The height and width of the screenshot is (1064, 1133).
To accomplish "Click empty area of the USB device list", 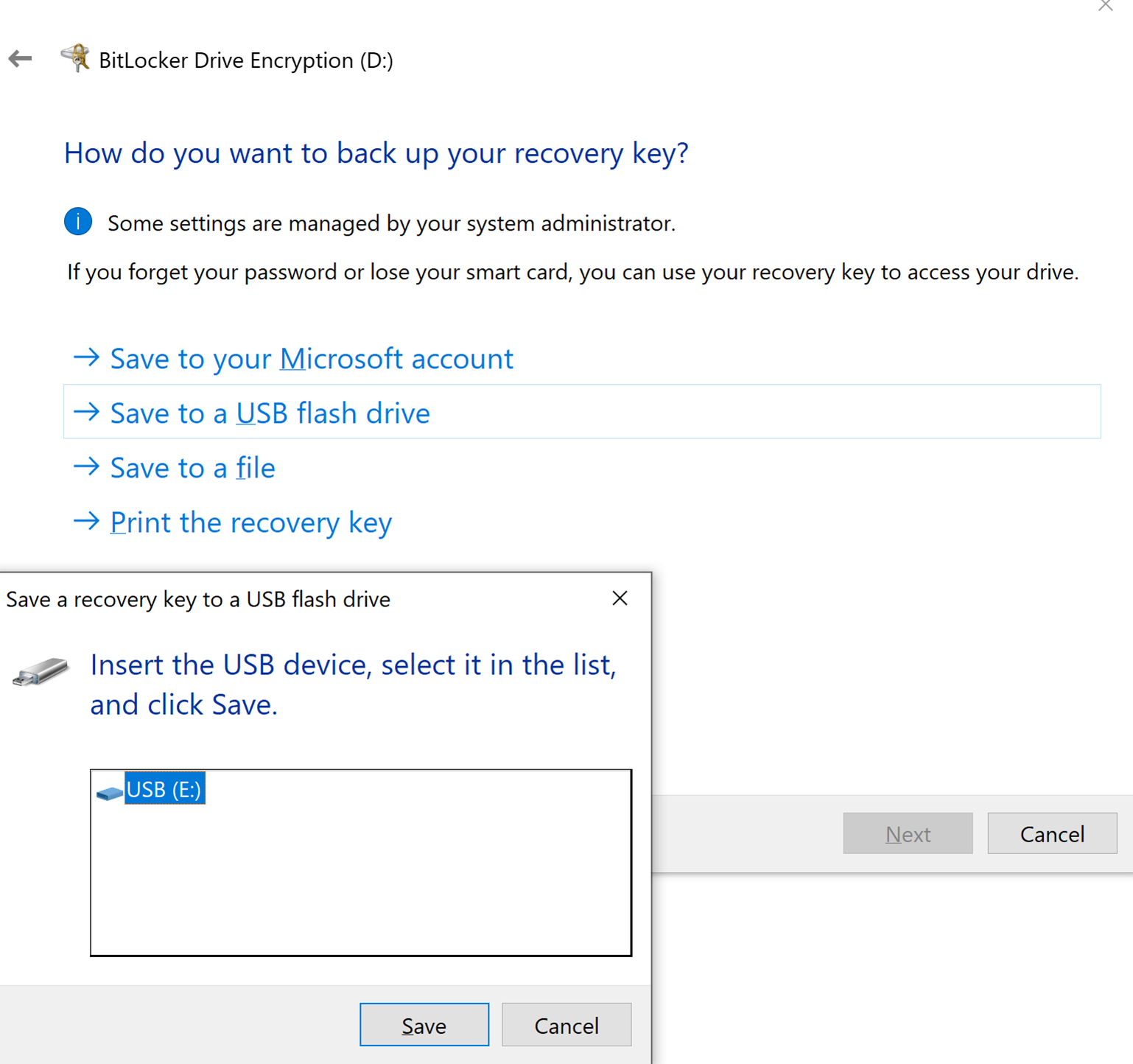I will [360, 884].
